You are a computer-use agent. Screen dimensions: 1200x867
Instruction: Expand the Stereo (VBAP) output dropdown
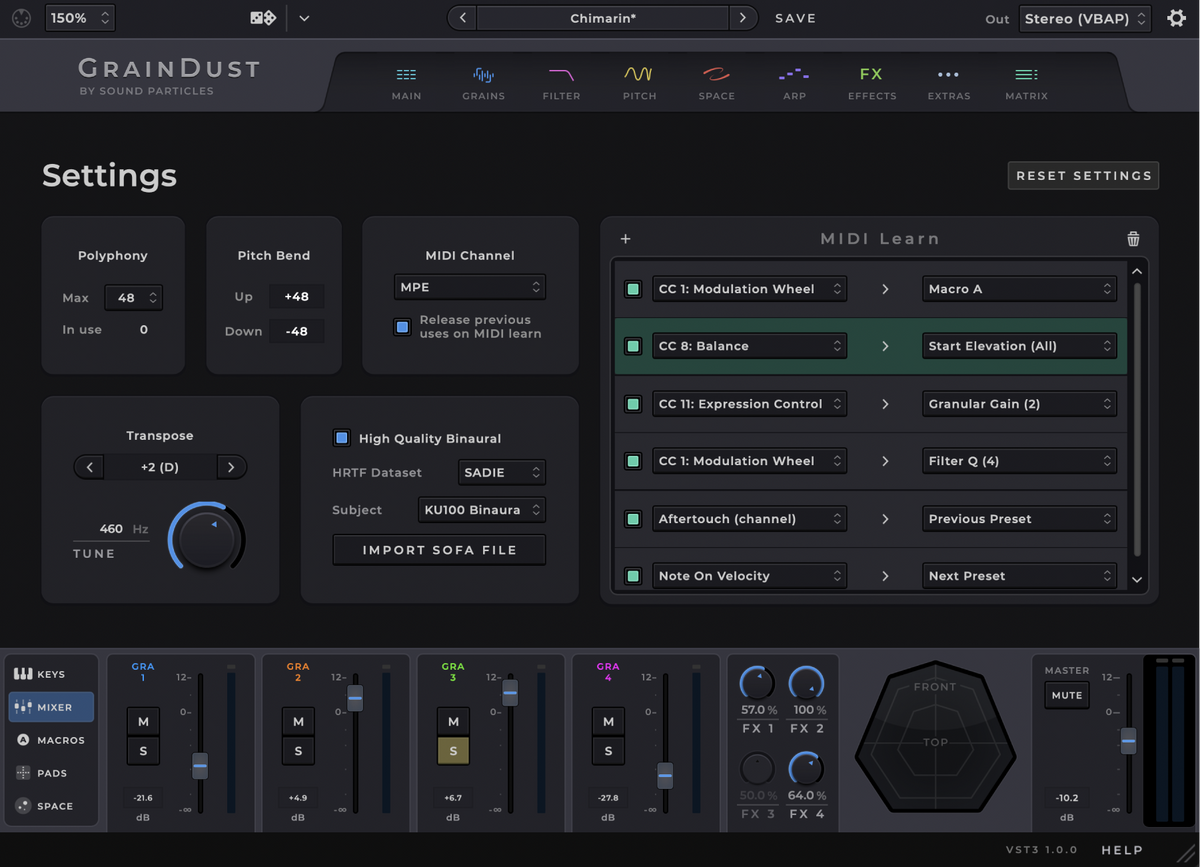[1085, 17]
